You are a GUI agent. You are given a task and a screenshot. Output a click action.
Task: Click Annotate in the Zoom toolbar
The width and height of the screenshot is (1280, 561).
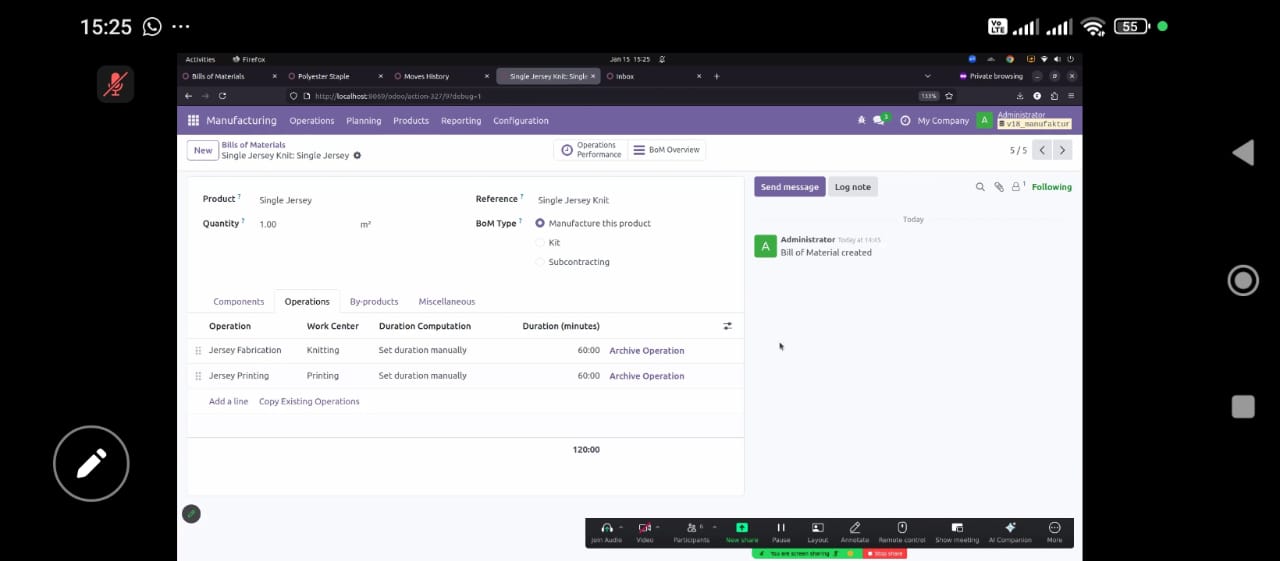[854, 532]
